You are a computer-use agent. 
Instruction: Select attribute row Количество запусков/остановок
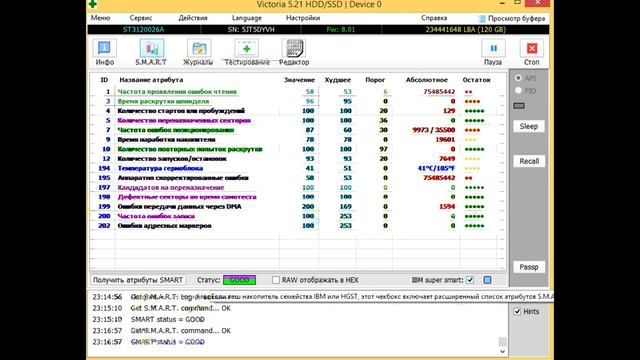click(x=298, y=159)
